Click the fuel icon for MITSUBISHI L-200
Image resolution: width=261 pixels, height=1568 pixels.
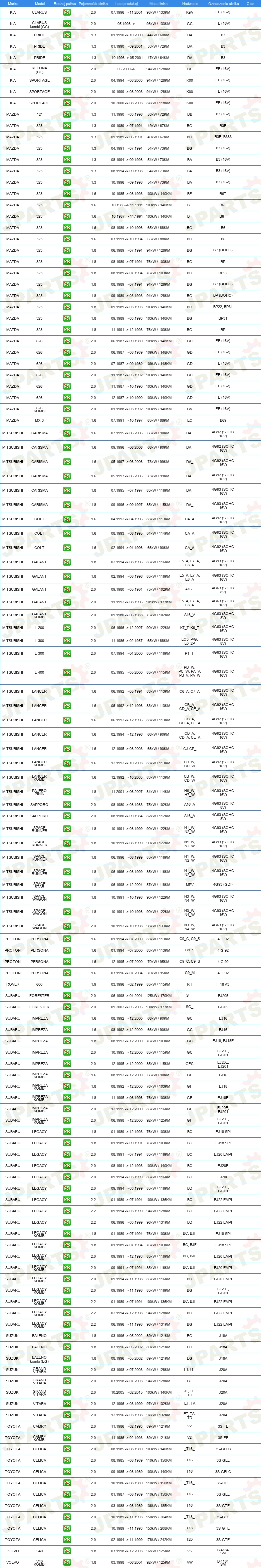coord(67,628)
